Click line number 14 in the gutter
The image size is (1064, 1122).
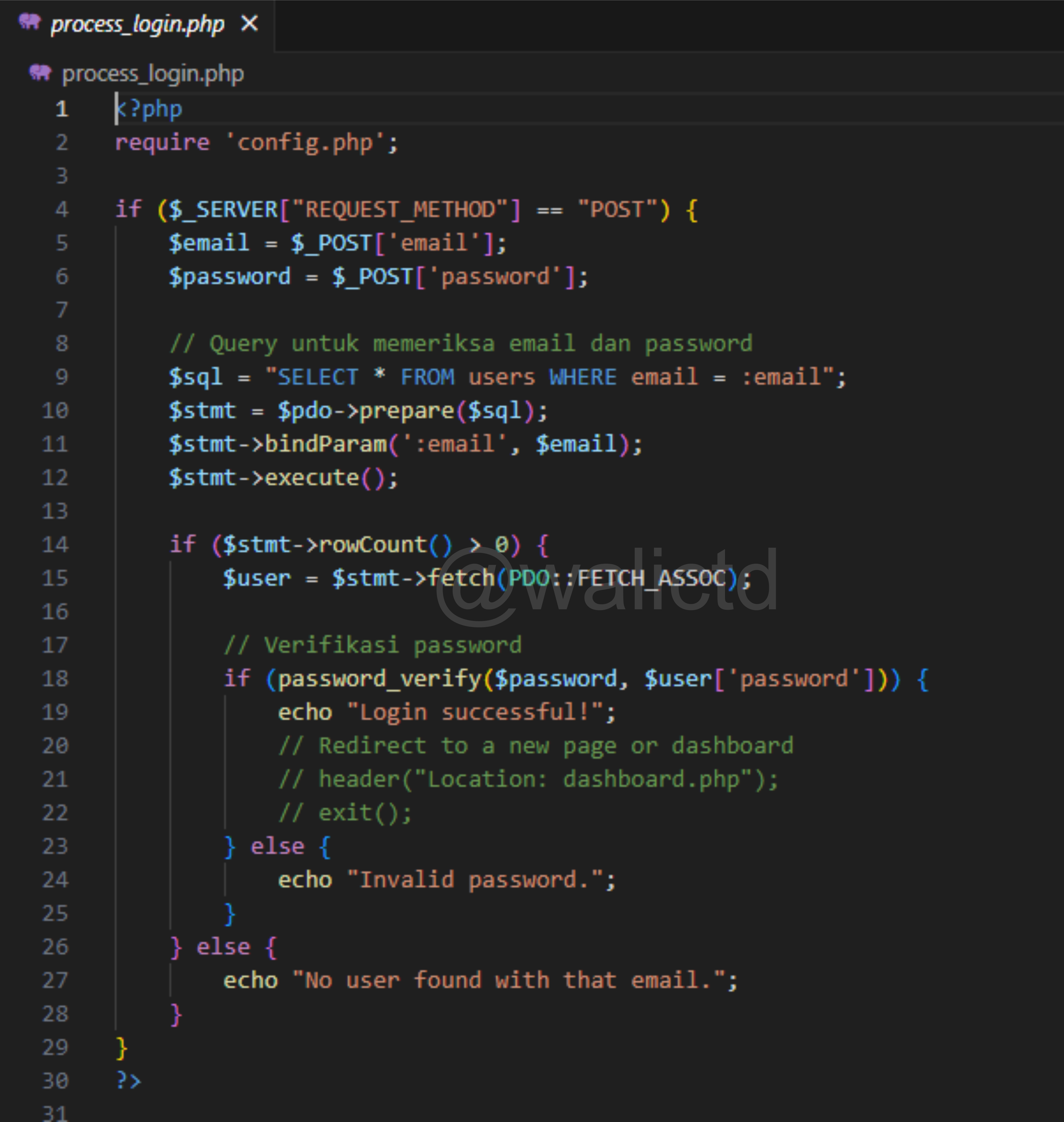click(x=55, y=544)
